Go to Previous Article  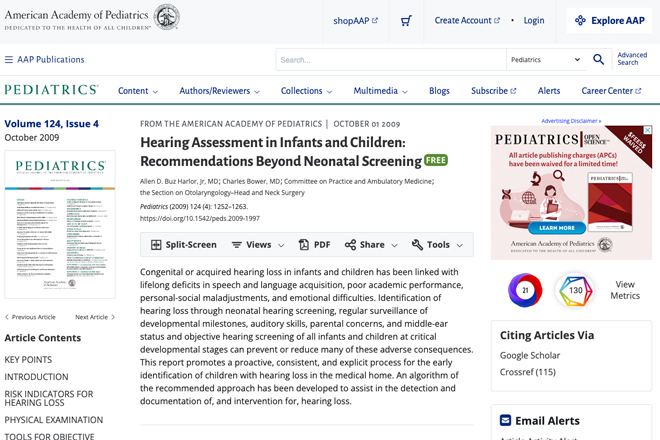(x=30, y=317)
